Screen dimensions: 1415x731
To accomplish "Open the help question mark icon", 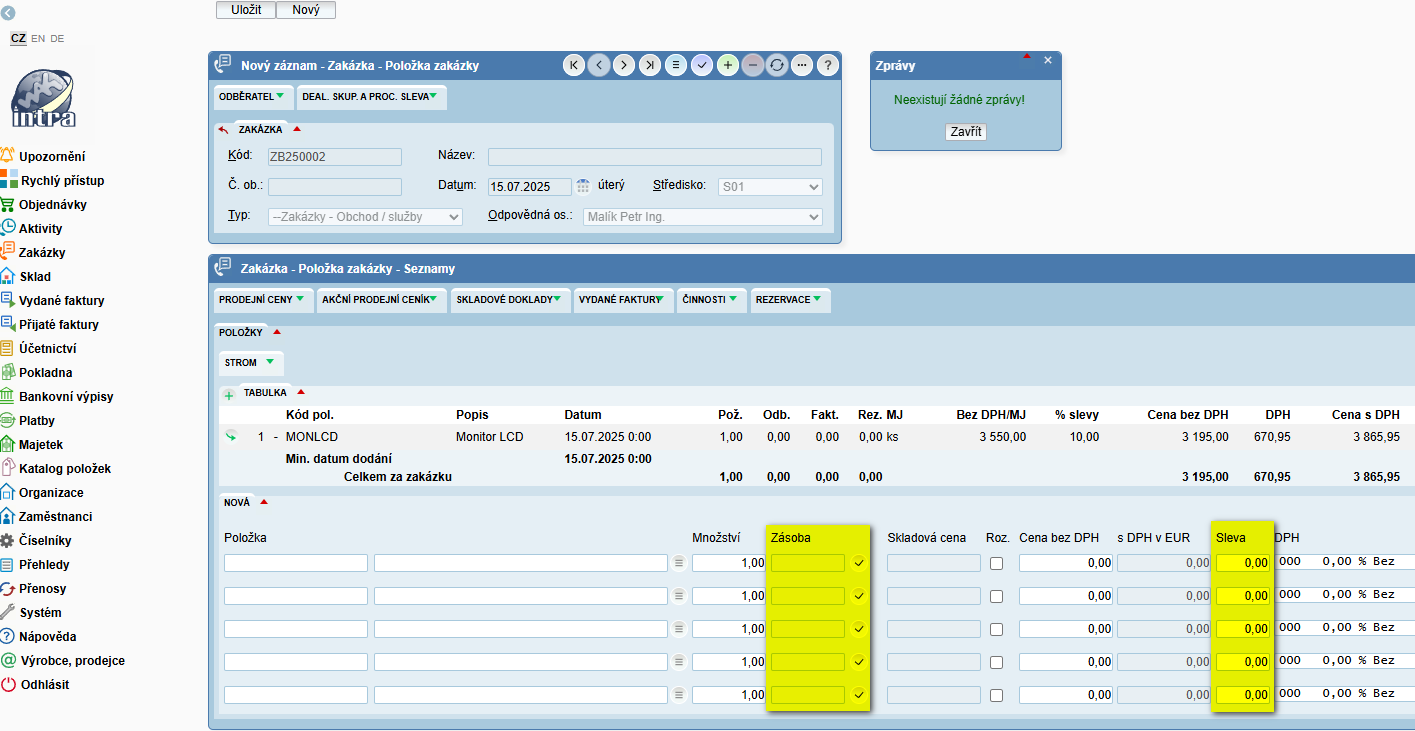I will click(x=827, y=65).
